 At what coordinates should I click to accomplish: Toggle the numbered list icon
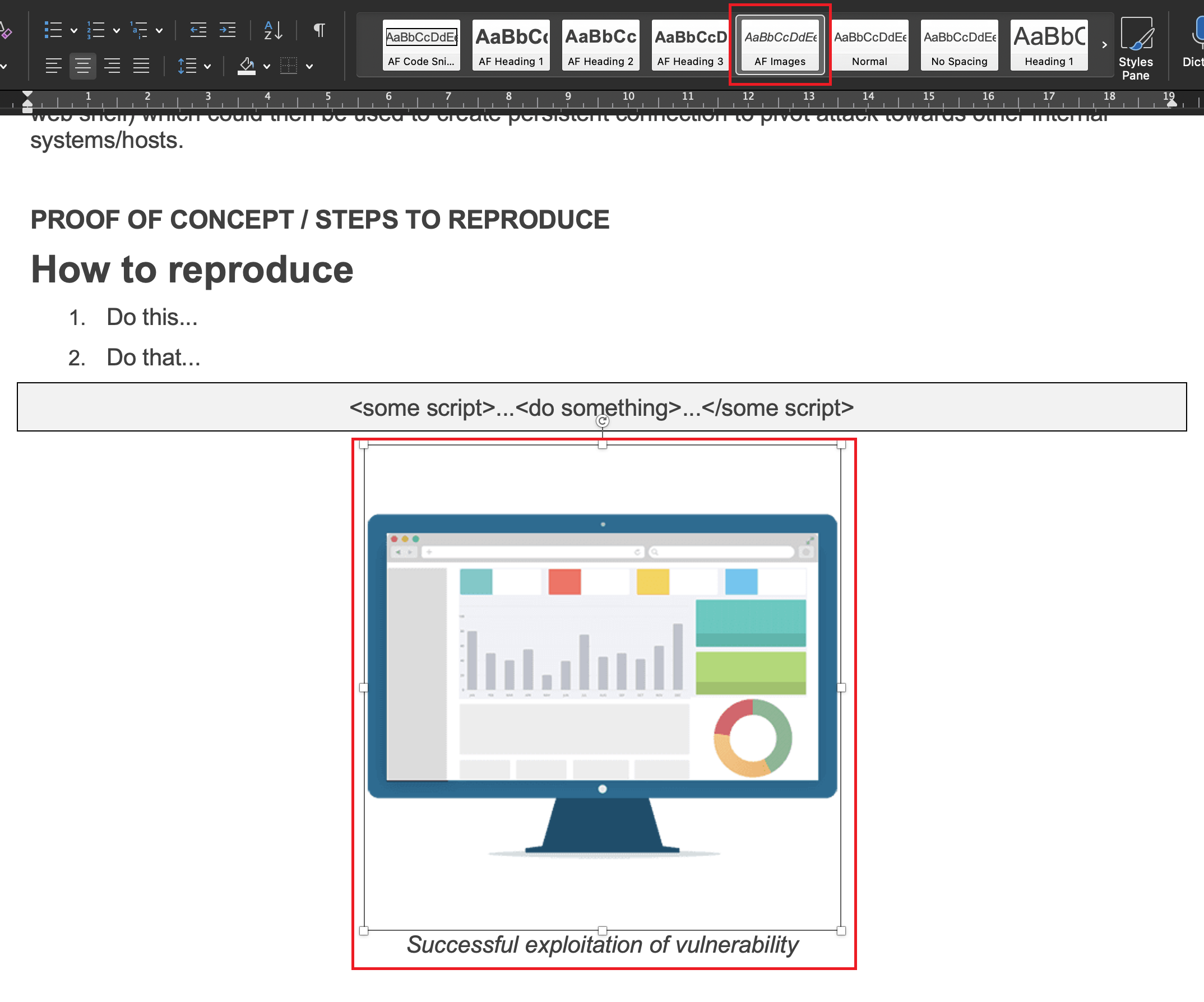click(98, 30)
